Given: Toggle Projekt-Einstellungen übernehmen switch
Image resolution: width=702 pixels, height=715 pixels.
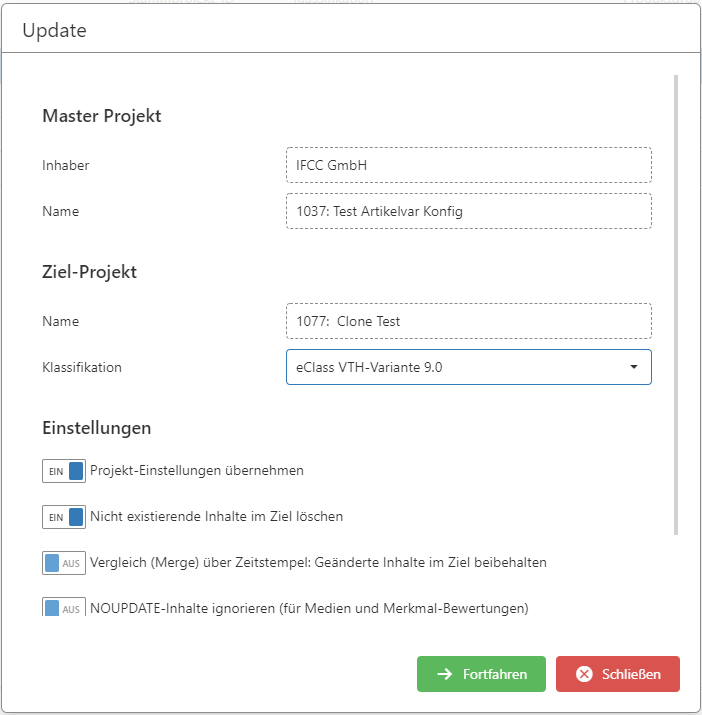Looking at the screenshot, I should point(64,471).
